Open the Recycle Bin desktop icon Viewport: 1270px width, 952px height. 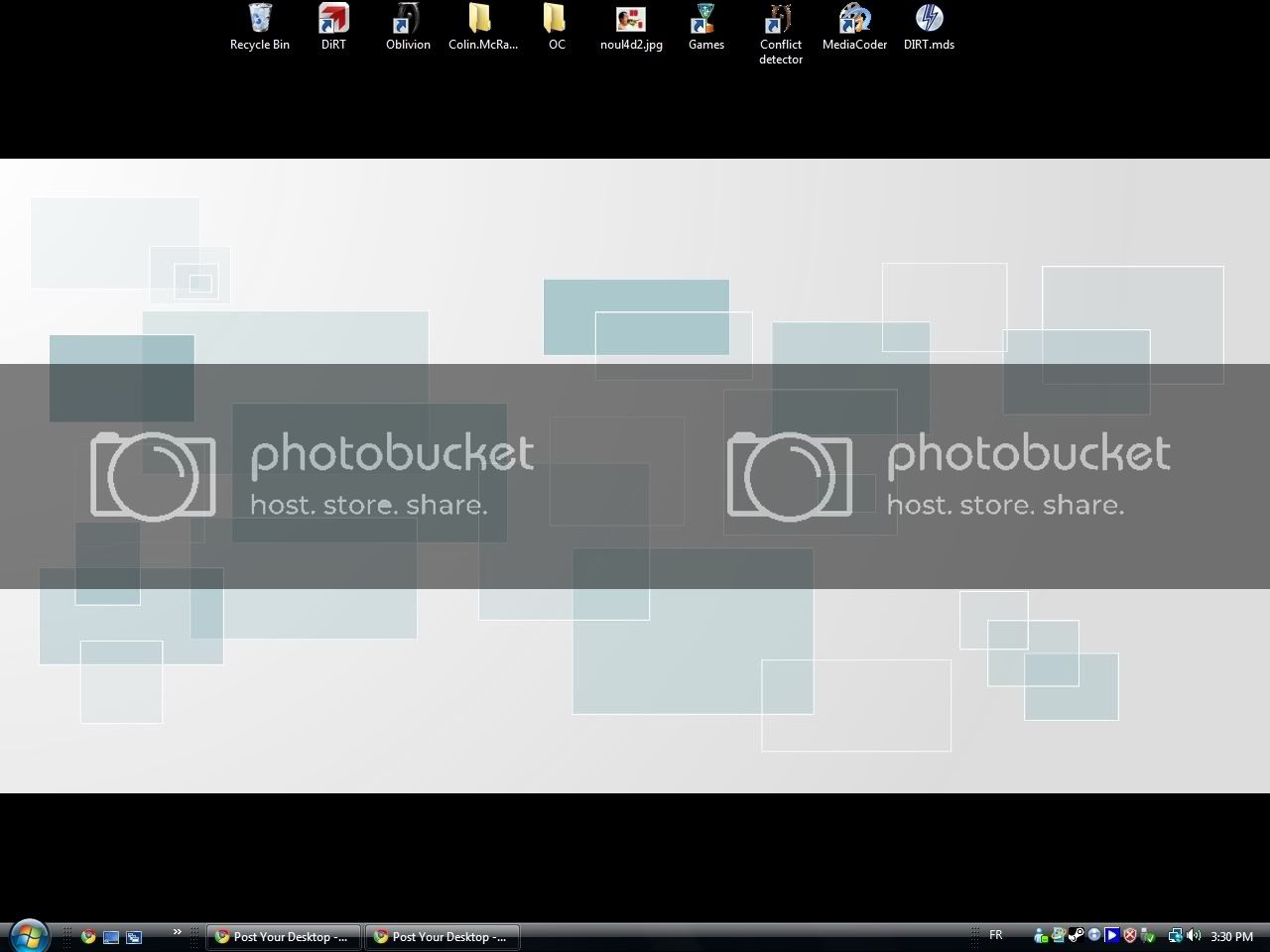pos(260,27)
